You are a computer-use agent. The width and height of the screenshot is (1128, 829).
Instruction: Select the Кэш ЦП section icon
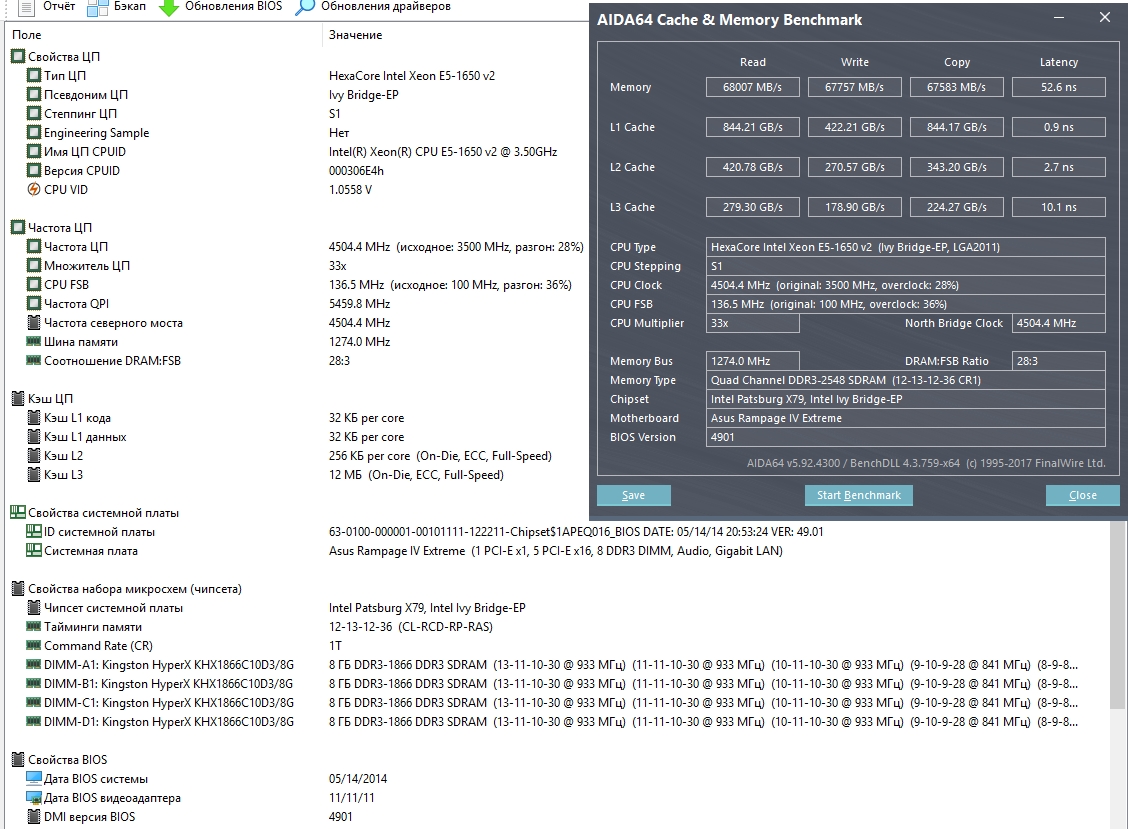point(18,399)
